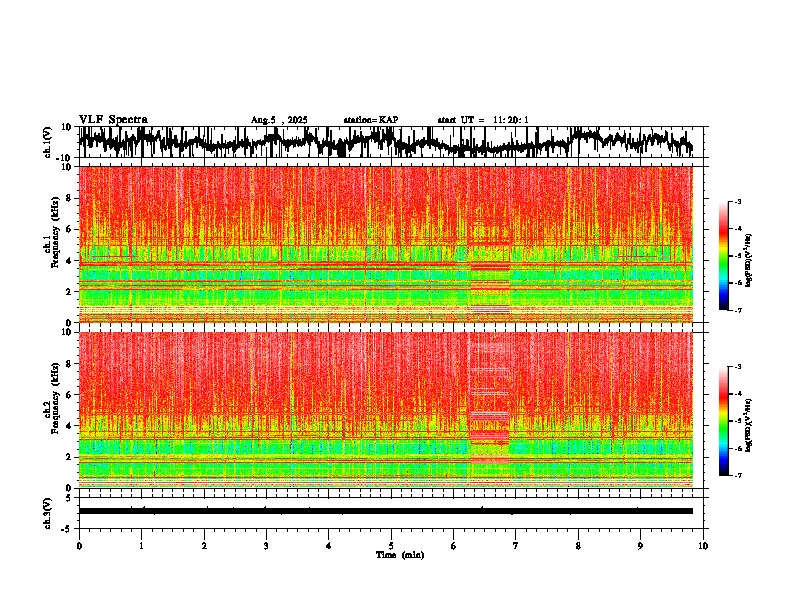The width and height of the screenshot is (792, 612).
Task: Click inside the ch.2 spectrogram panel
Action: (x=386, y=410)
